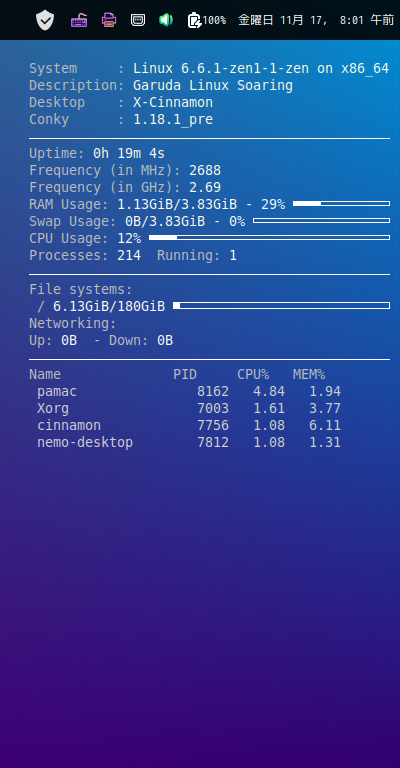
Task: Click the 'MEM%' column header
Action: pyautogui.click(x=309, y=375)
